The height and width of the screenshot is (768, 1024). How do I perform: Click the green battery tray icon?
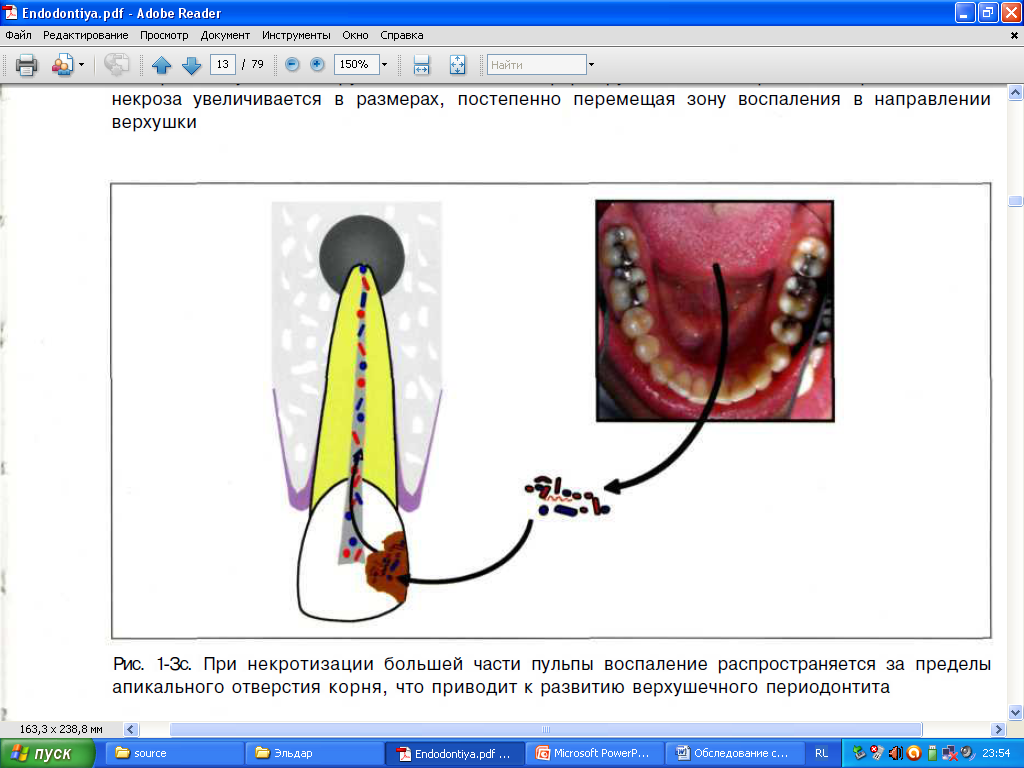[x=933, y=753]
